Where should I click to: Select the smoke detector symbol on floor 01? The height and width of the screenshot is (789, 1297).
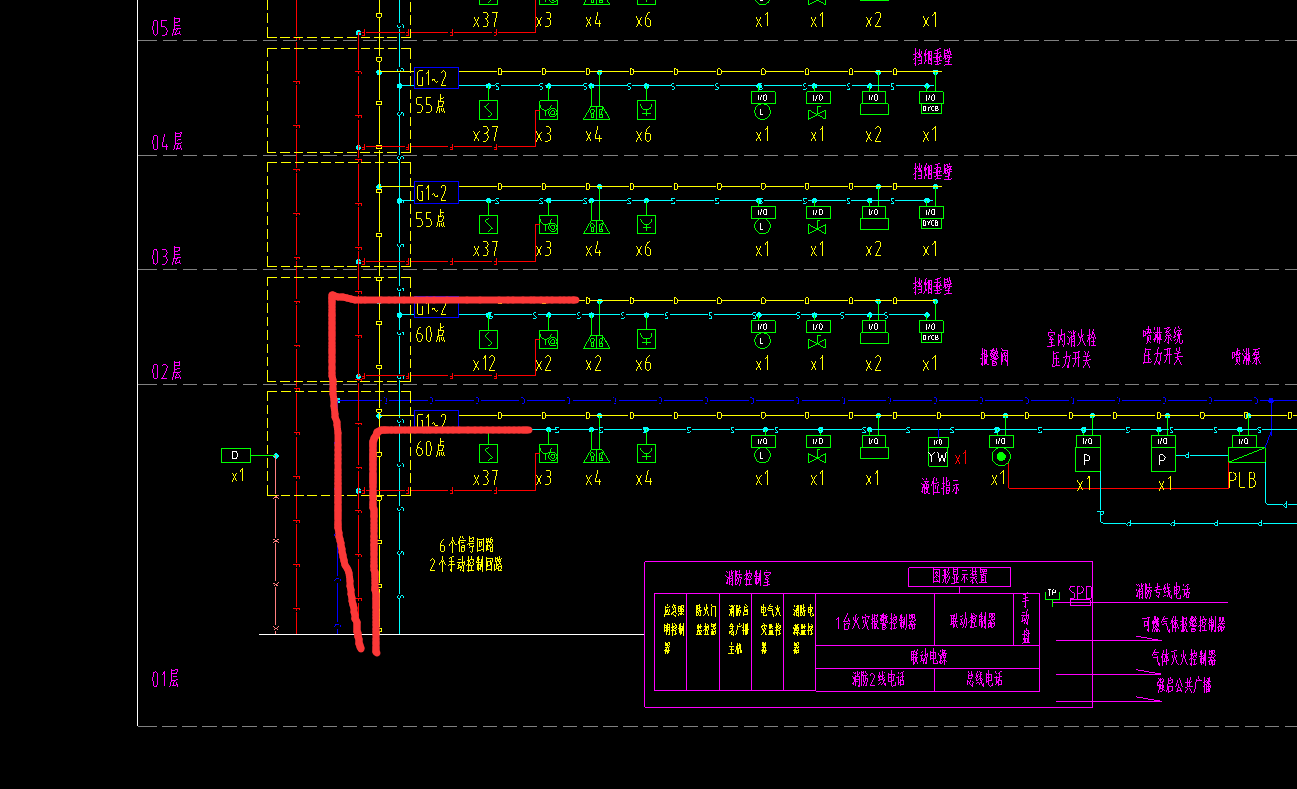coord(488,454)
